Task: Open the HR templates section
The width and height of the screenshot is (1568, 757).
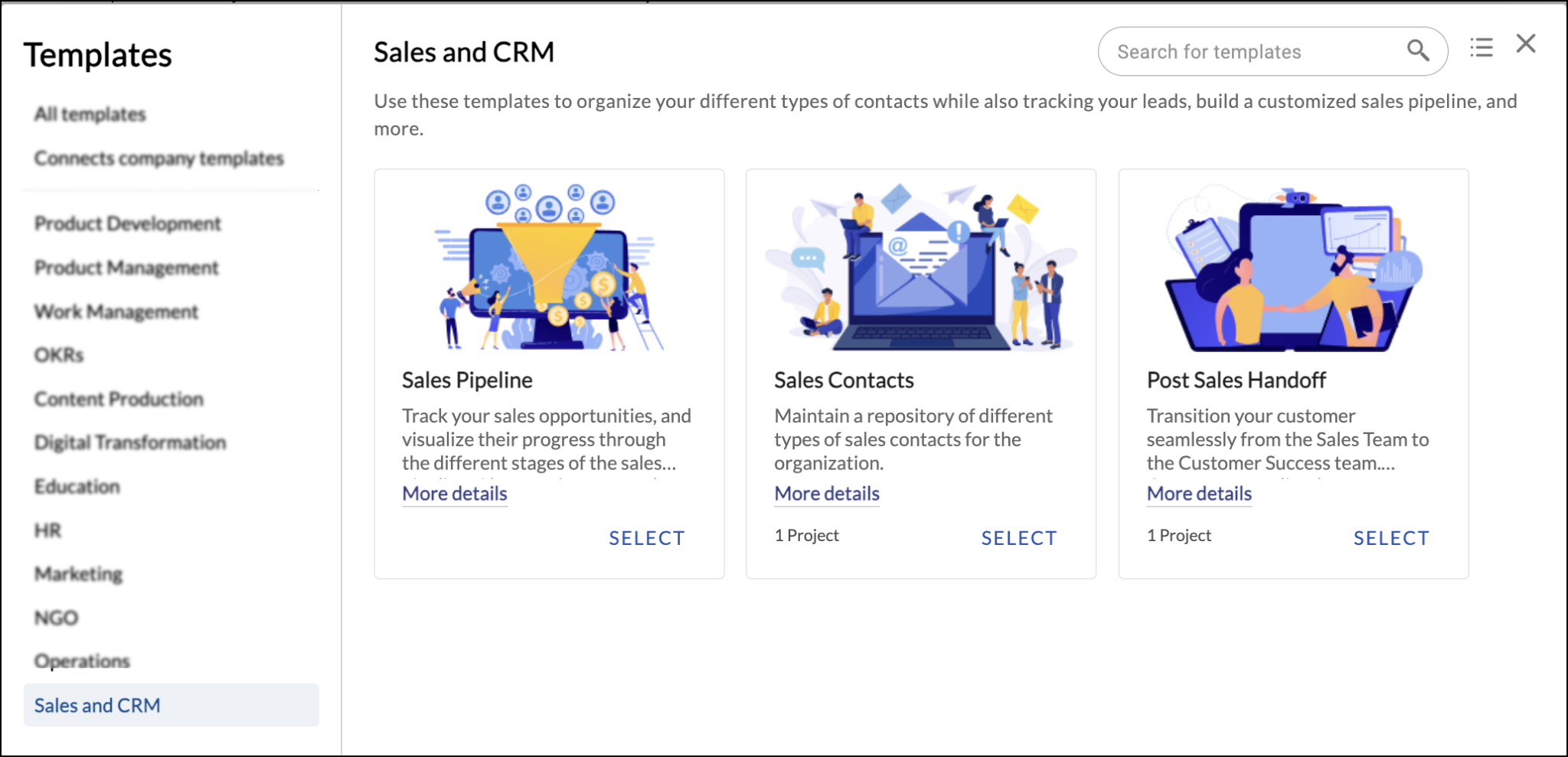Action: (47, 530)
